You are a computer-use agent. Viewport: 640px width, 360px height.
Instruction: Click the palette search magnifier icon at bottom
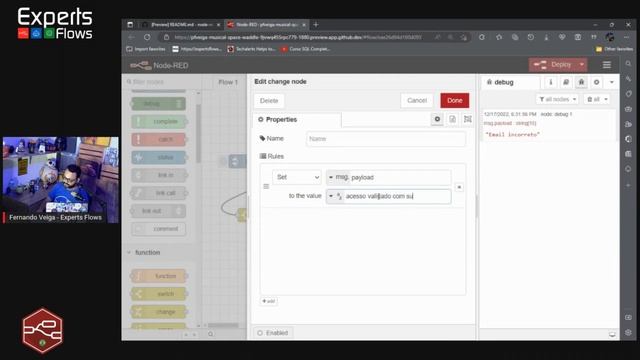[211, 334]
